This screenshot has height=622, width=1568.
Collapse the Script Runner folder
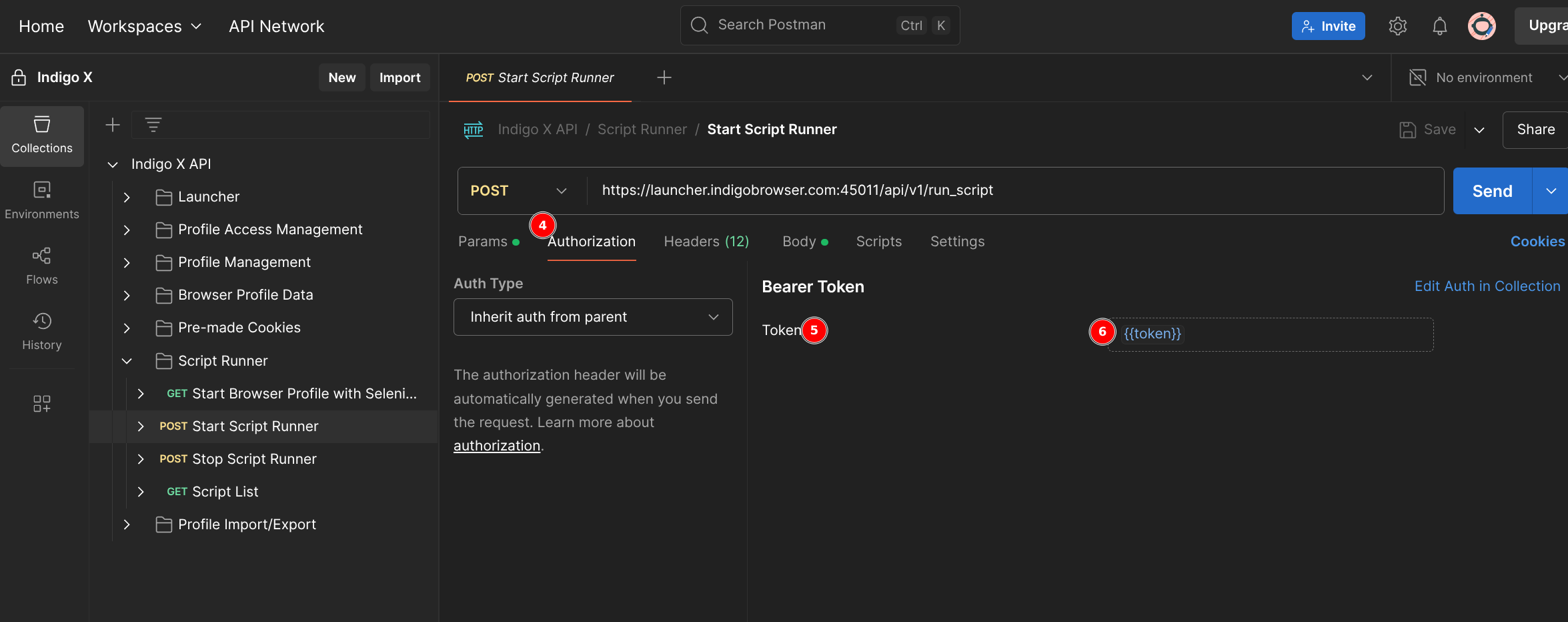click(127, 361)
